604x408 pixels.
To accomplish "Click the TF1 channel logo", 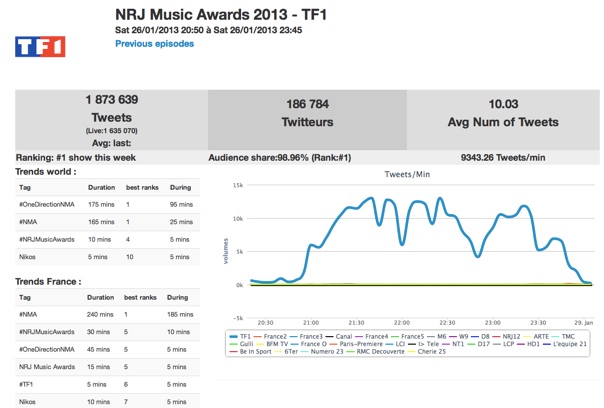I will pos(40,46).
